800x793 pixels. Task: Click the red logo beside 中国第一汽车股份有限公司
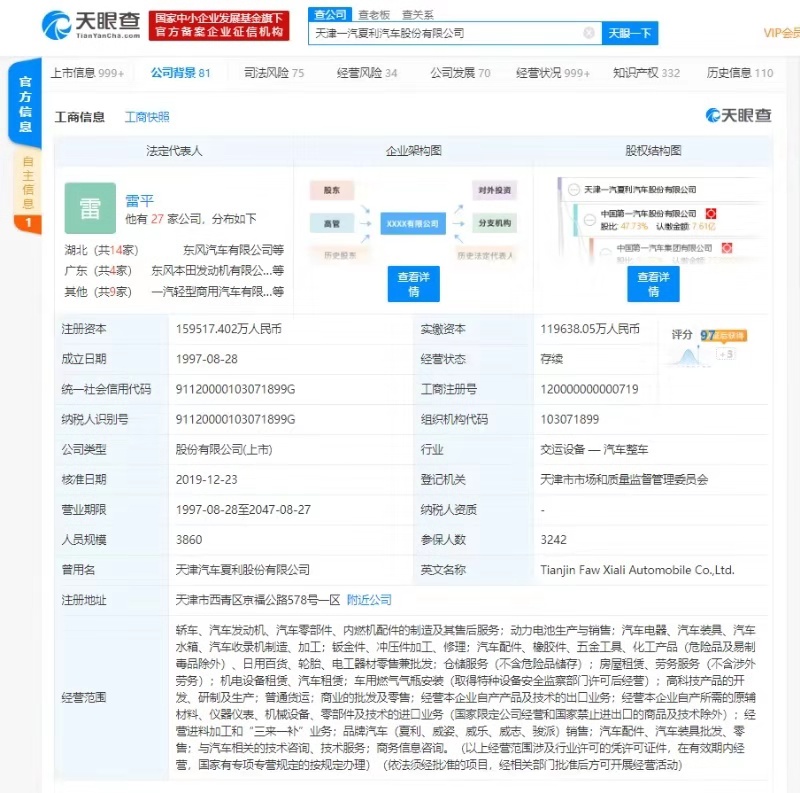pos(710,213)
